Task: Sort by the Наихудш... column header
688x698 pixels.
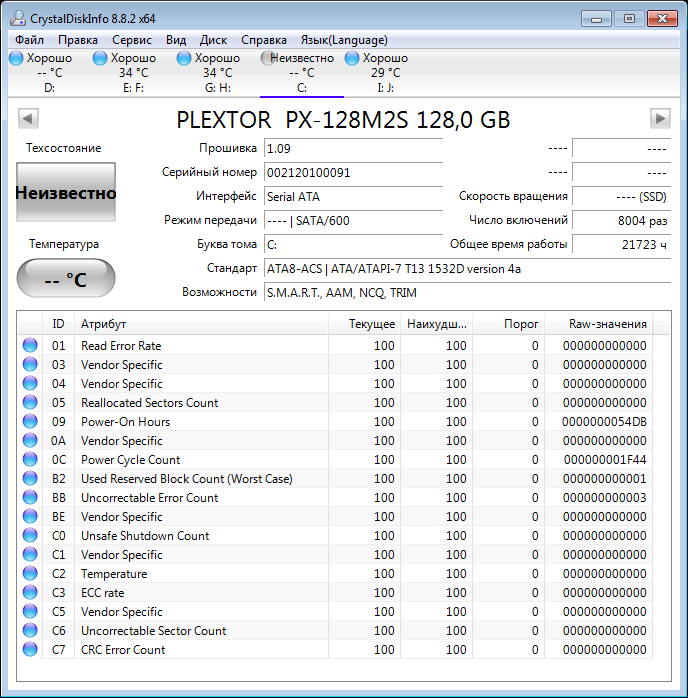Action: tap(437, 324)
